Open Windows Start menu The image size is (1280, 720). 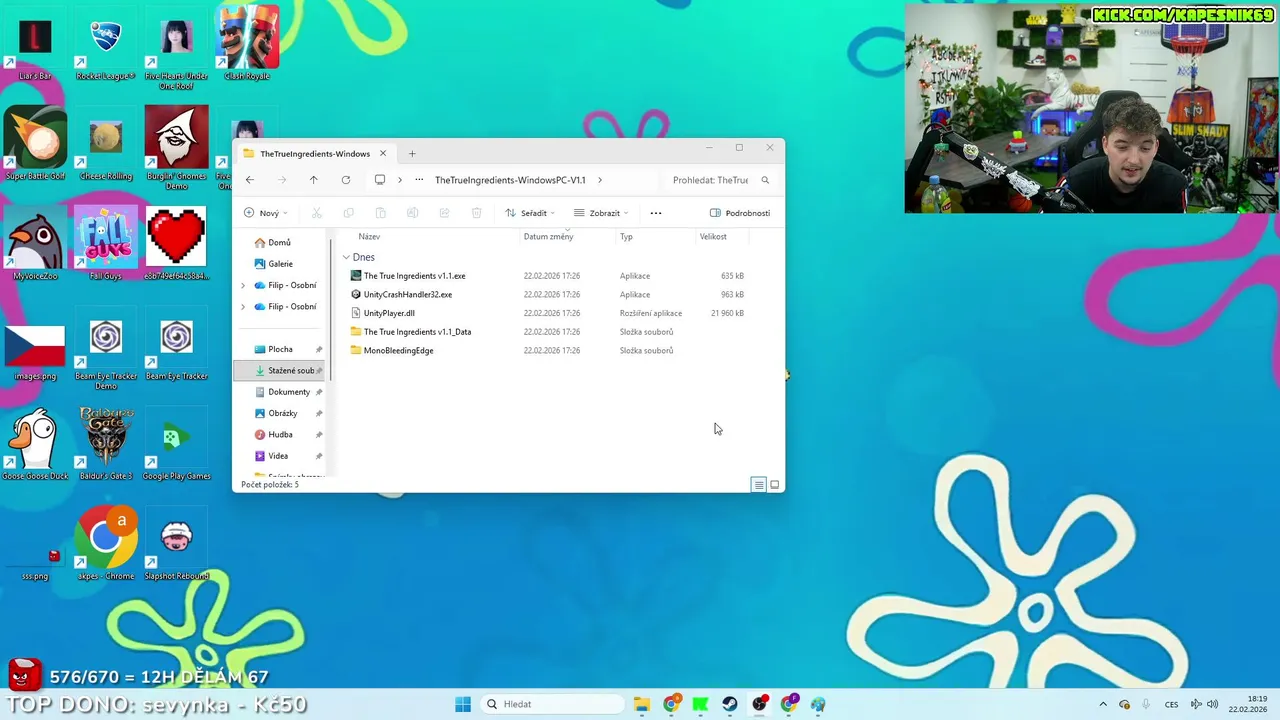click(463, 704)
